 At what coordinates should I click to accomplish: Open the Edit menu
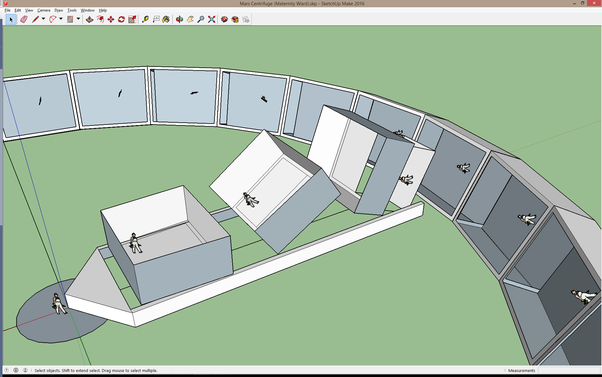(18, 10)
